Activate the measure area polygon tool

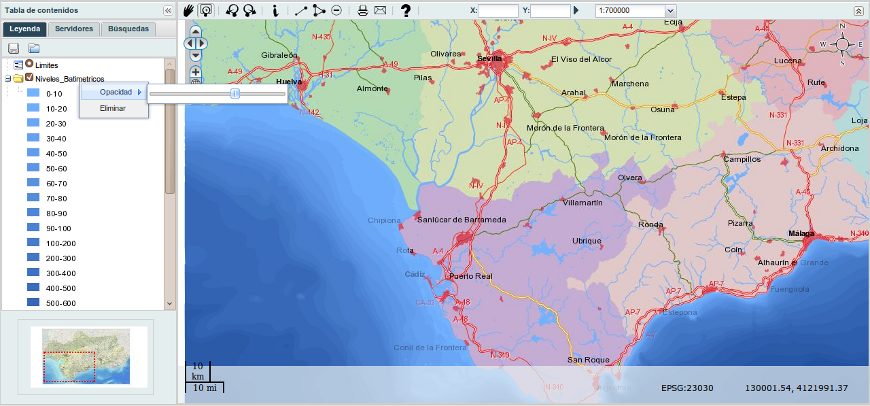pyautogui.click(x=319, y=10)
